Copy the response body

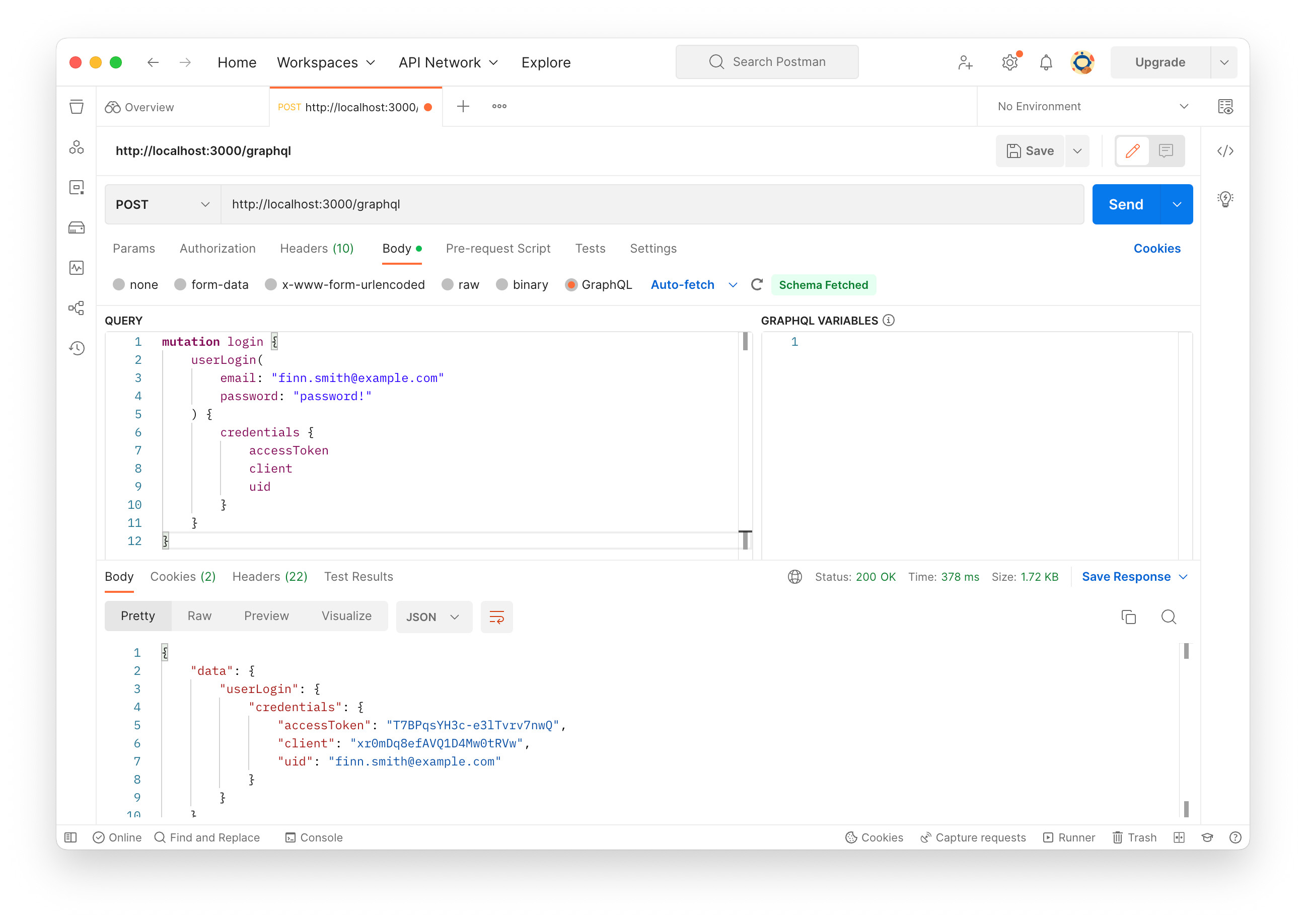click(x=1128, y=617)
